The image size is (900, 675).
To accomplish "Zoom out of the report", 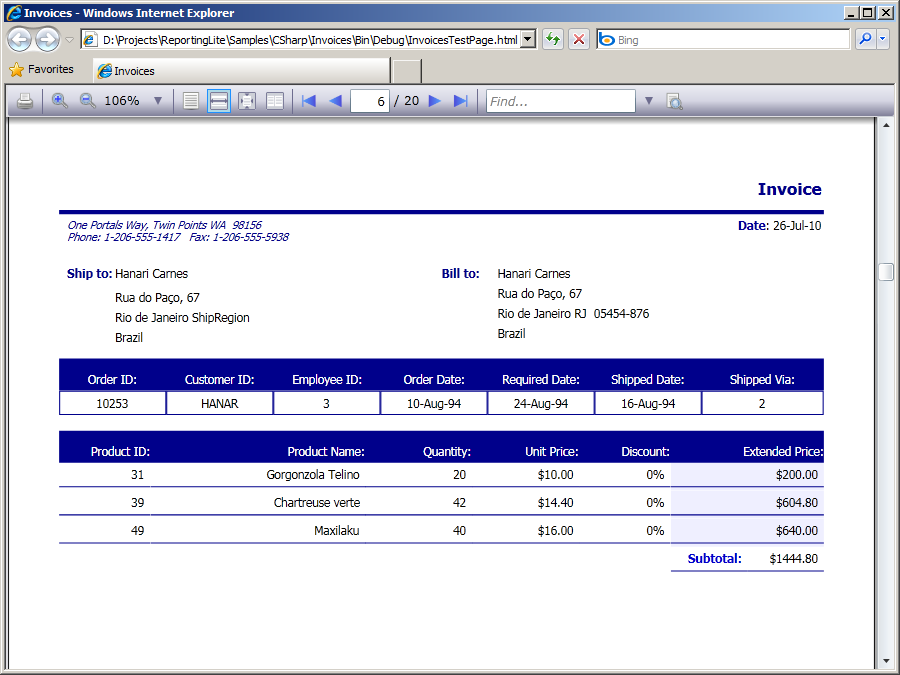I will 87,101.
